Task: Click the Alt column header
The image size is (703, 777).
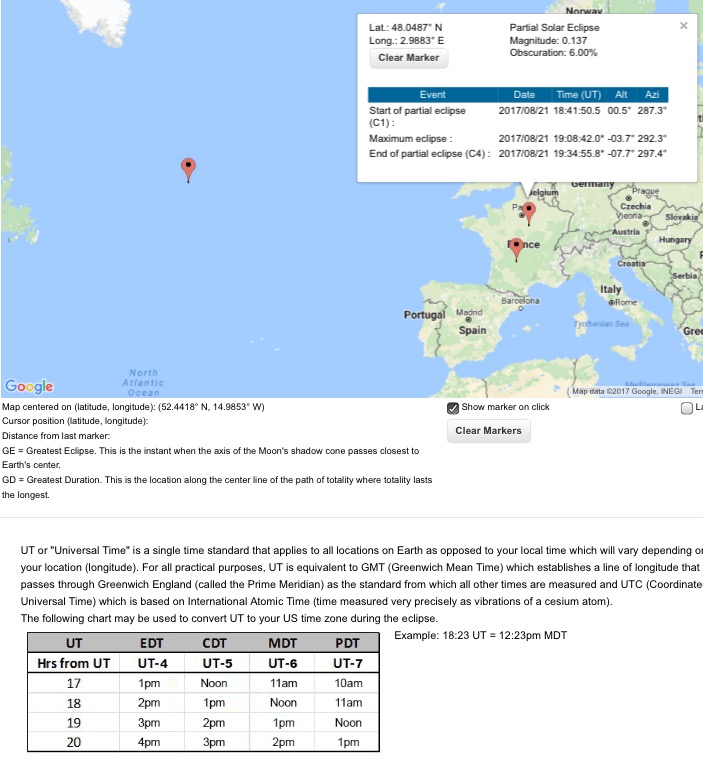Action: pos(621,95)
